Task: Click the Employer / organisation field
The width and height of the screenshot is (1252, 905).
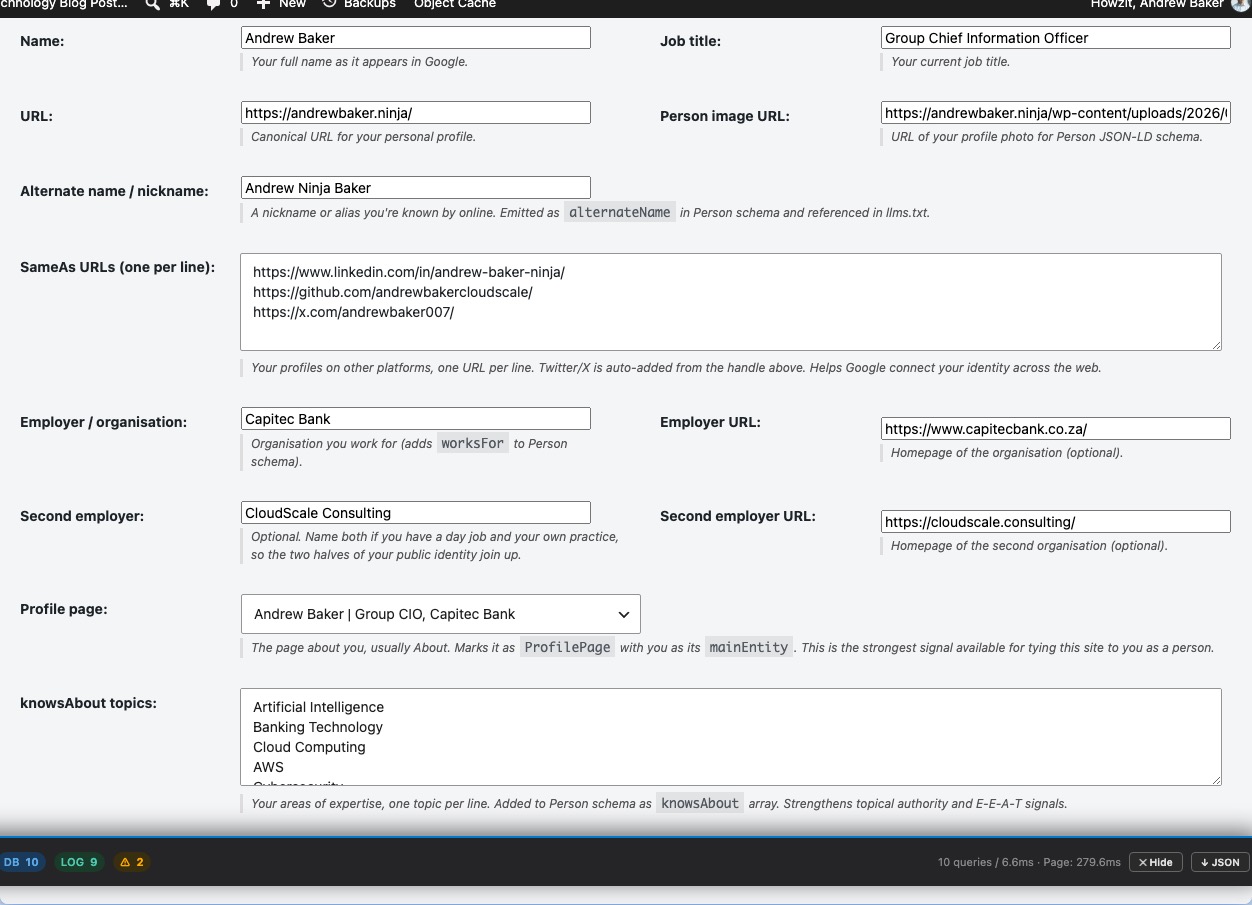Action: (416, 419)
